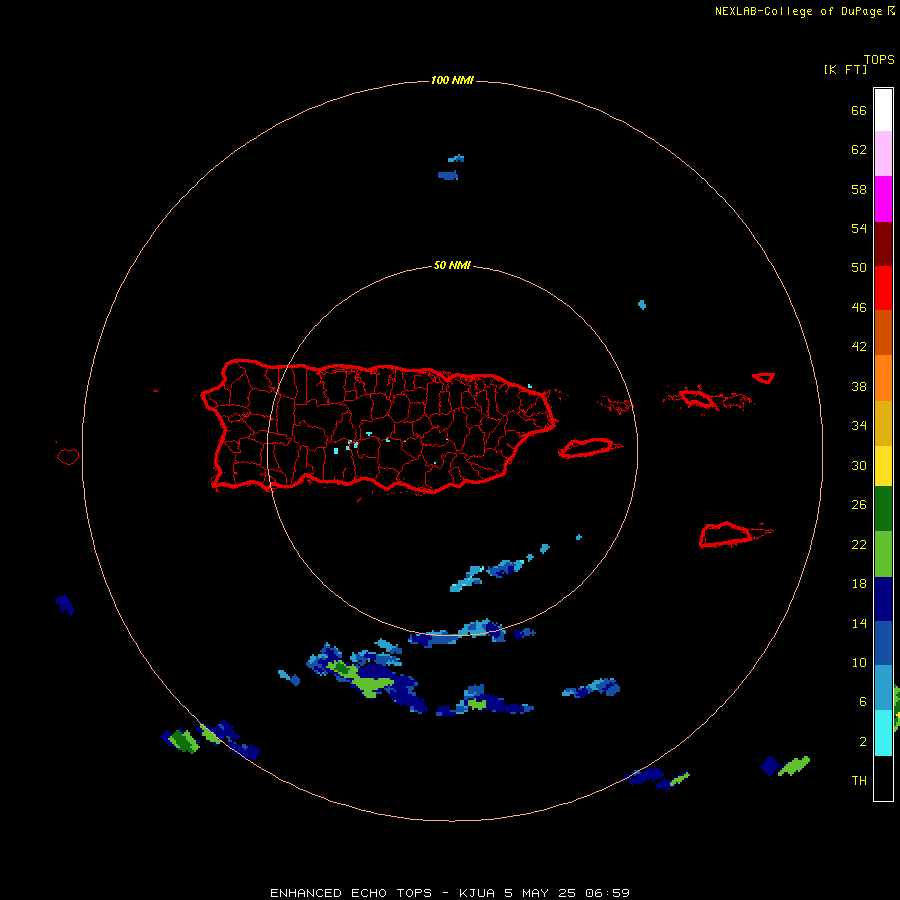Click the cyan 2-6 kft legend swatch
Image resolution: width=900 pixels, height=900 pixels.
pos(883,733)
